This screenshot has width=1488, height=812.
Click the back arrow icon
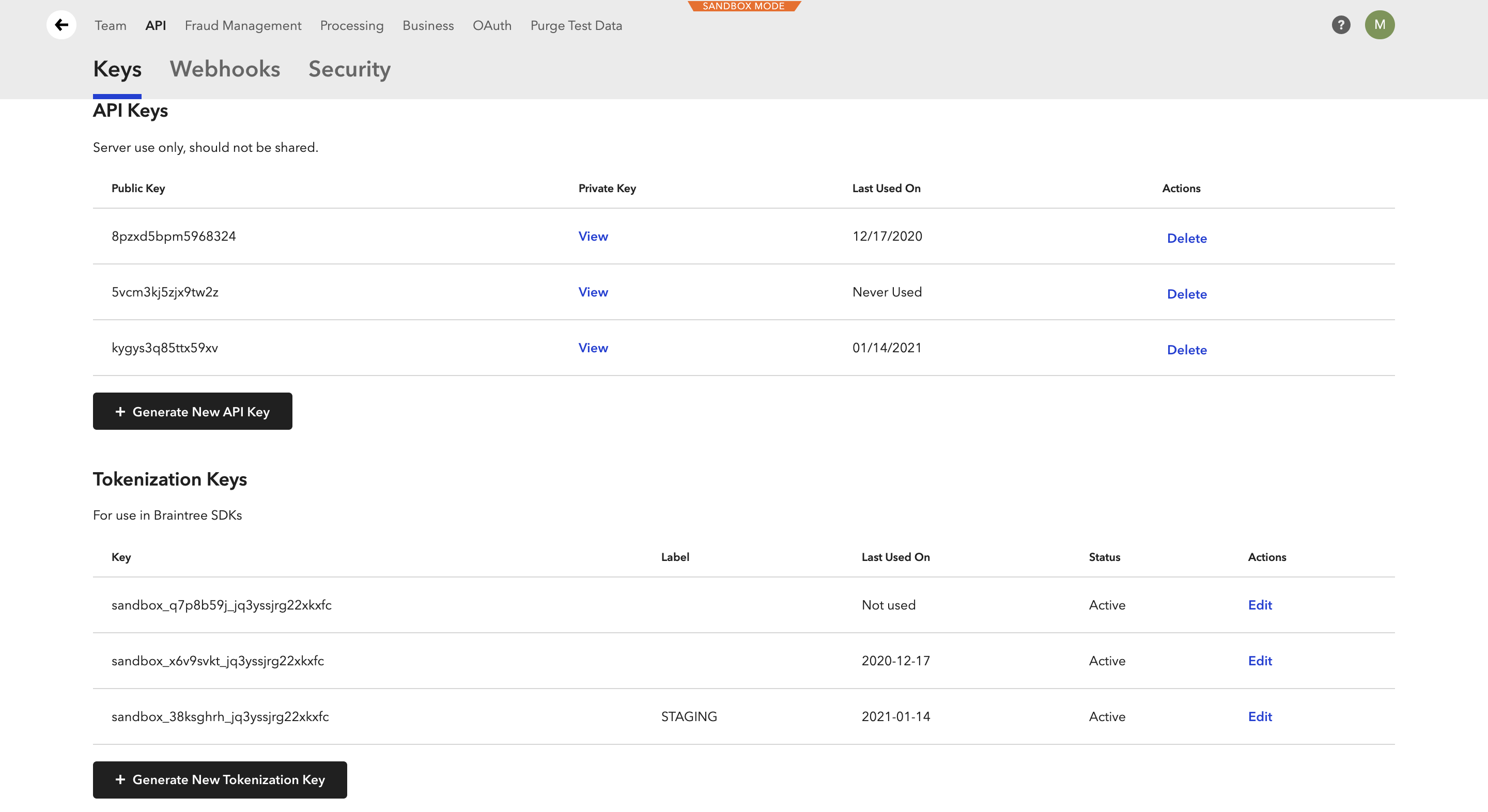point(61,25)
